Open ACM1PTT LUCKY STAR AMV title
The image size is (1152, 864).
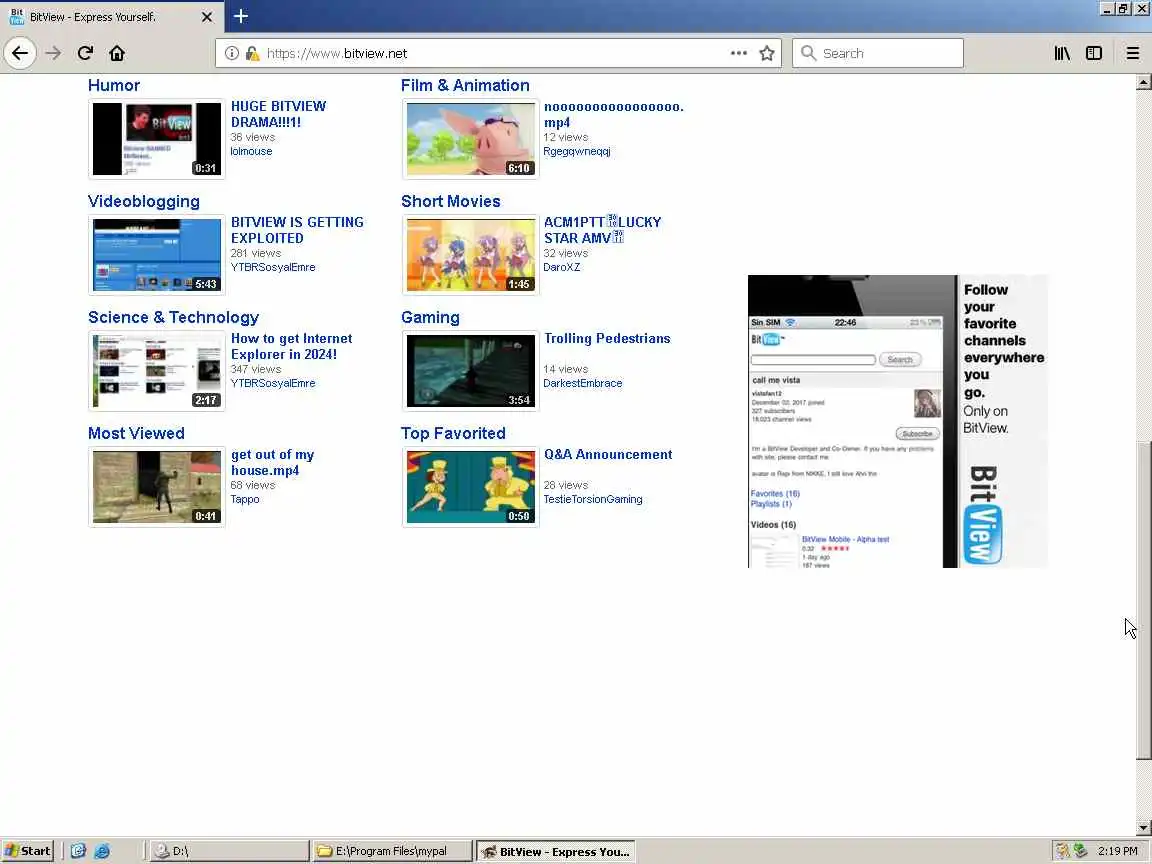(x=602, y=230)
